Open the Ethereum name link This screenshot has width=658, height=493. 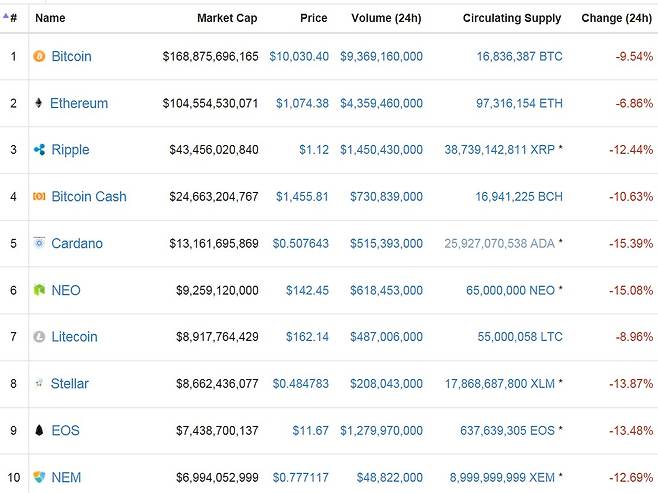coord(79,103)
